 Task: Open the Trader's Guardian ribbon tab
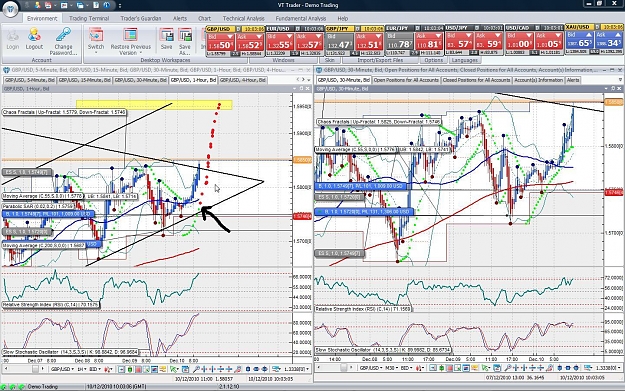pos(141,18)
